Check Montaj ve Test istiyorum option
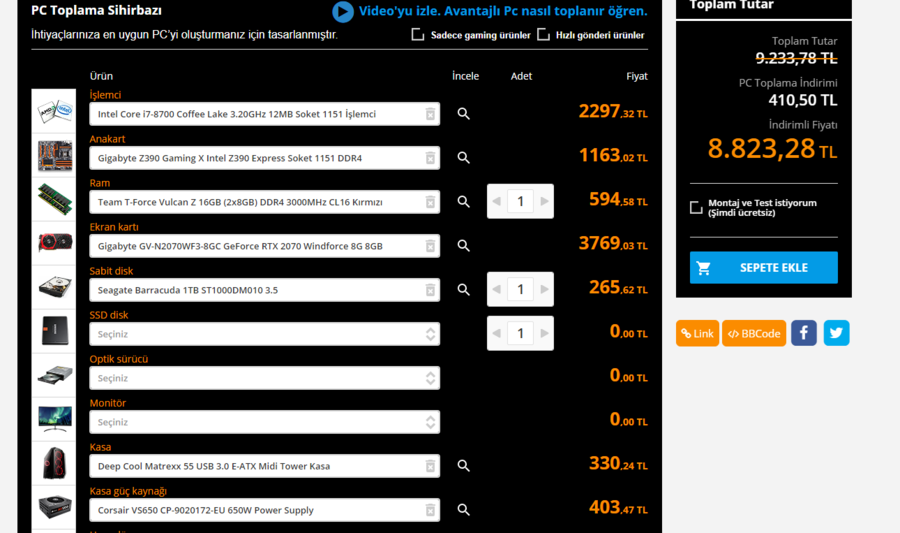Screen dimensions: 900x533 [x=696, y=207]
